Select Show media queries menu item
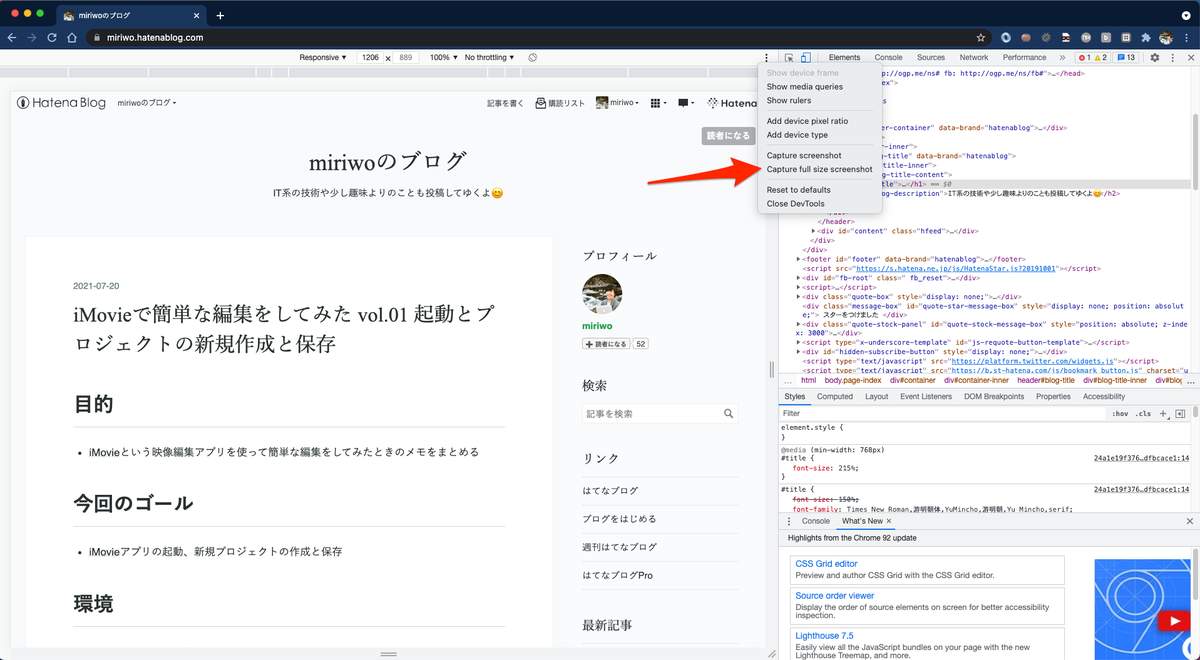1200x660 pixels. 805,87
